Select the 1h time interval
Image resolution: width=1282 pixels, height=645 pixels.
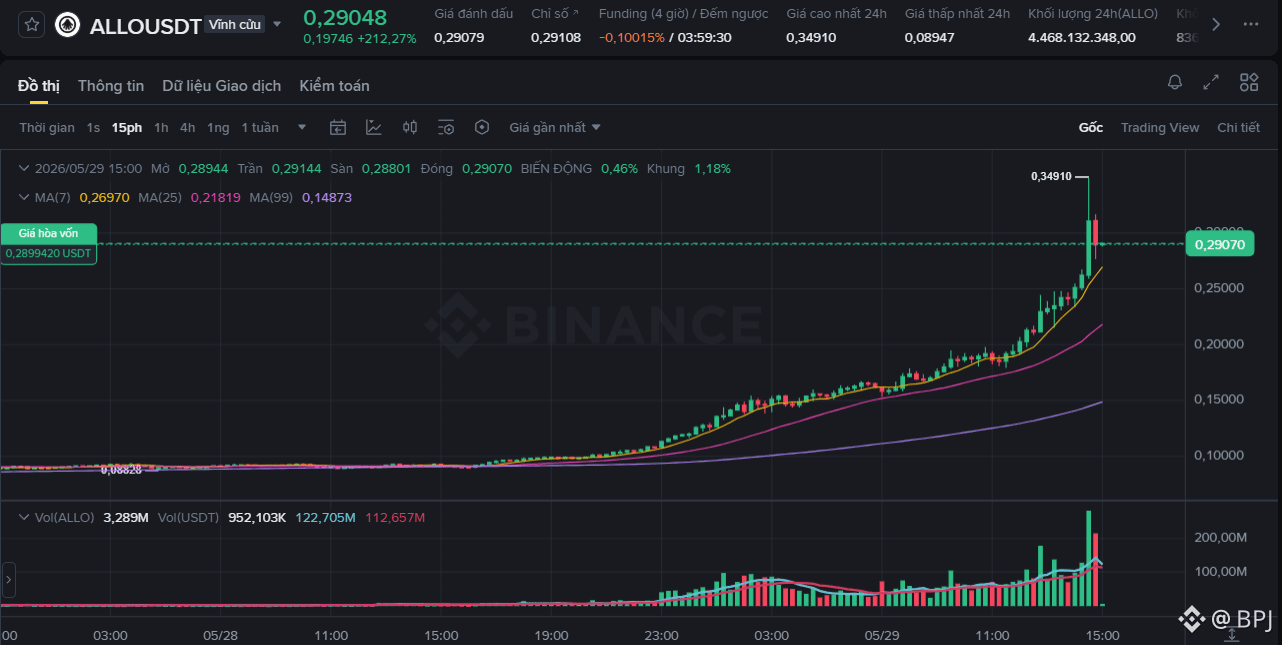[161, 127]
